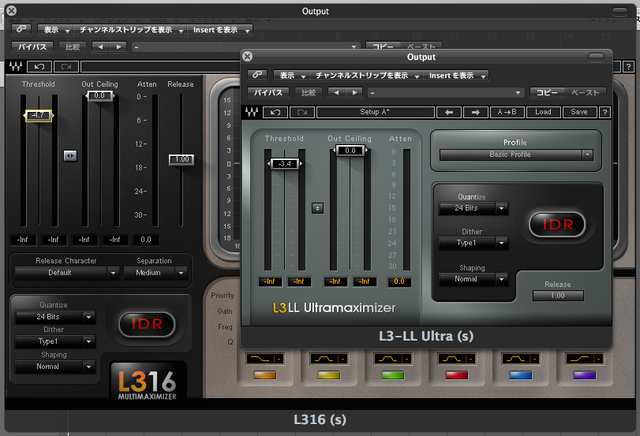Open L3-LL Dither Type1 dropdown
The height and width of the screenshot is (436, 640).
point(473,243)
